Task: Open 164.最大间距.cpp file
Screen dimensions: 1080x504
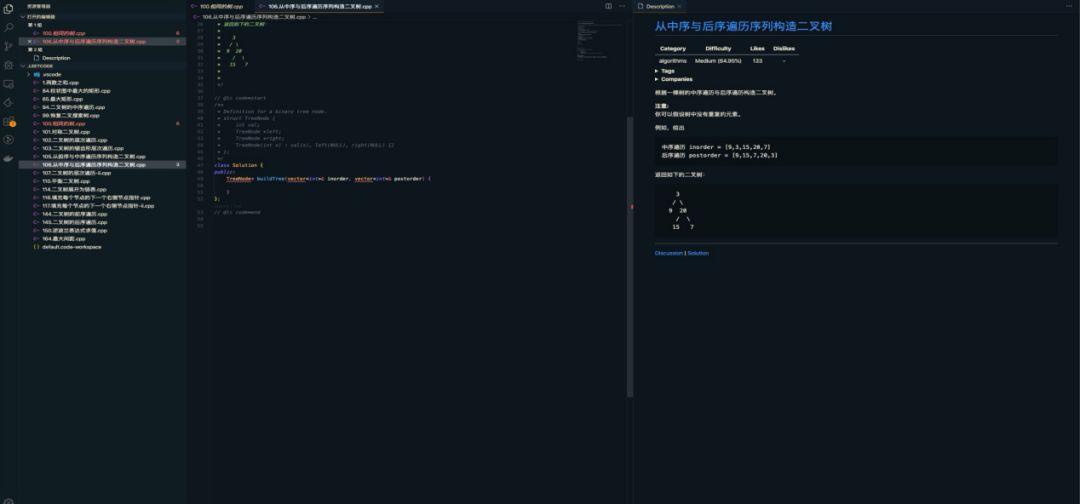Action: (x=63, y=239)
